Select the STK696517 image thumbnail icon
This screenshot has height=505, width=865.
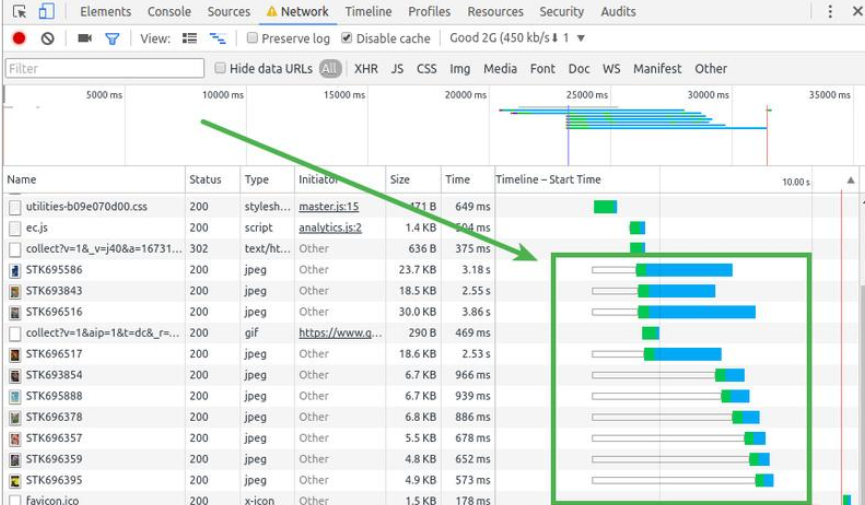pyautogui.click(x=15, y=354)
